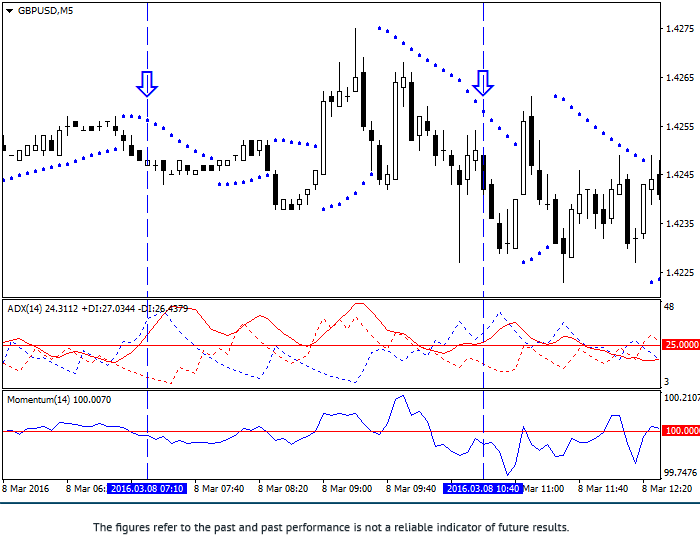Click the 8 Mar 07:40 time label
This screenshot has width=700, height=552.
pos(219,489)
